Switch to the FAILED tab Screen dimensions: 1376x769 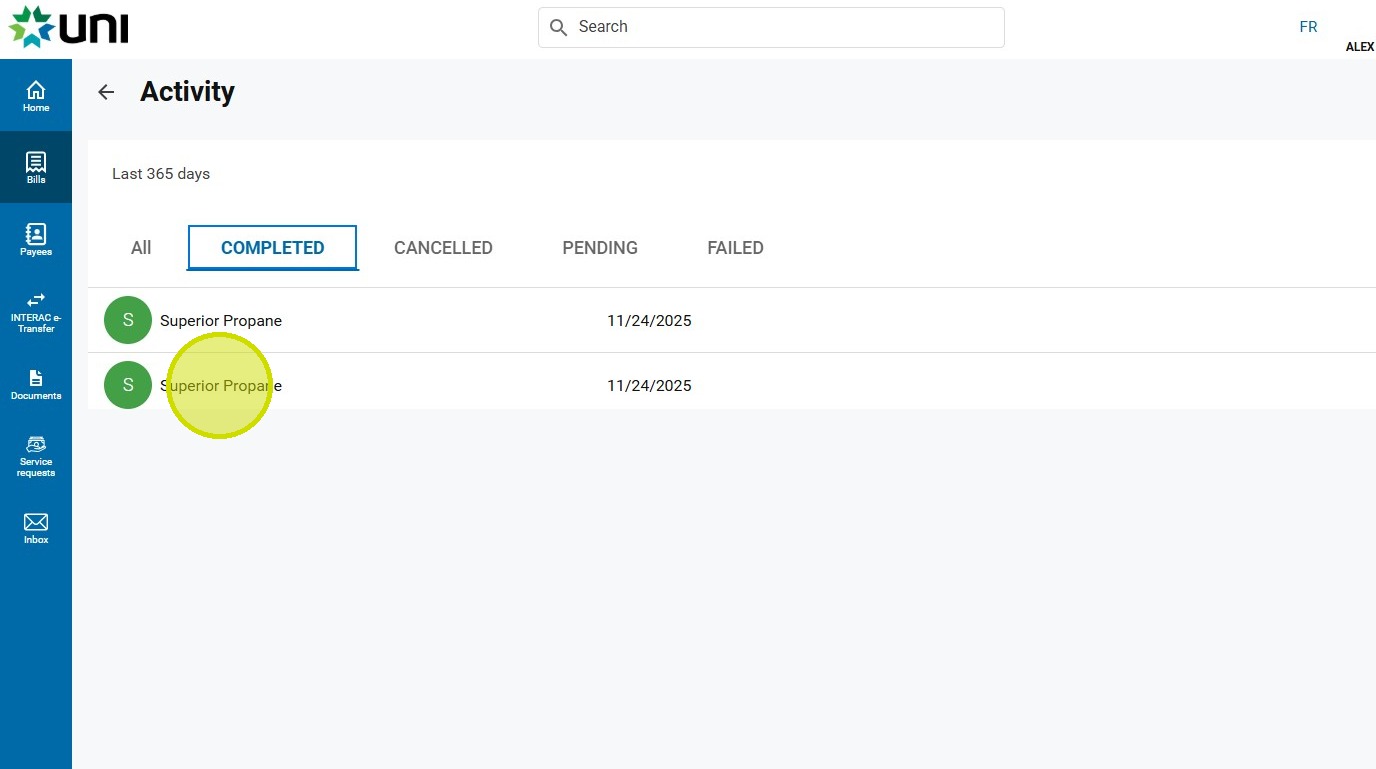735,248
